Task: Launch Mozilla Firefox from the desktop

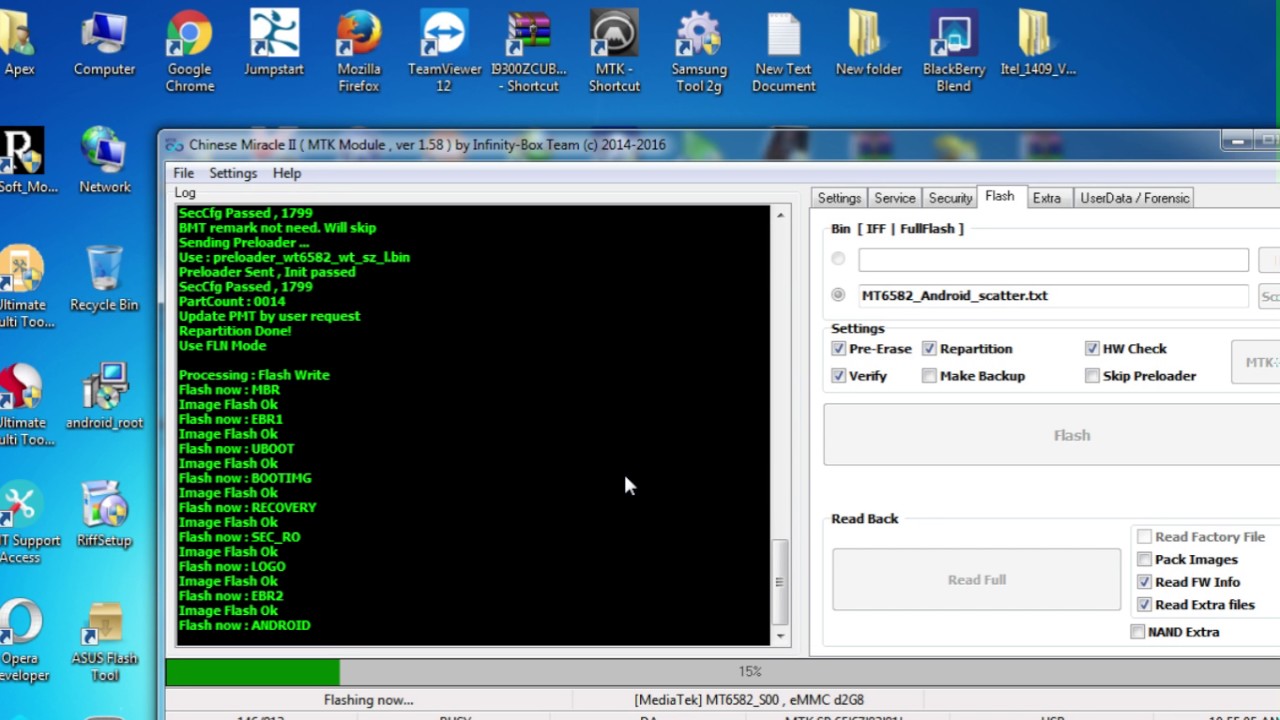Action: click(x=359, y=52)
